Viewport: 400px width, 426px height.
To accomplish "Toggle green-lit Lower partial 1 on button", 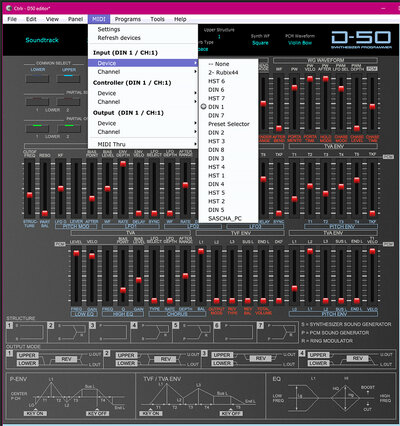I will pos(37,128).
